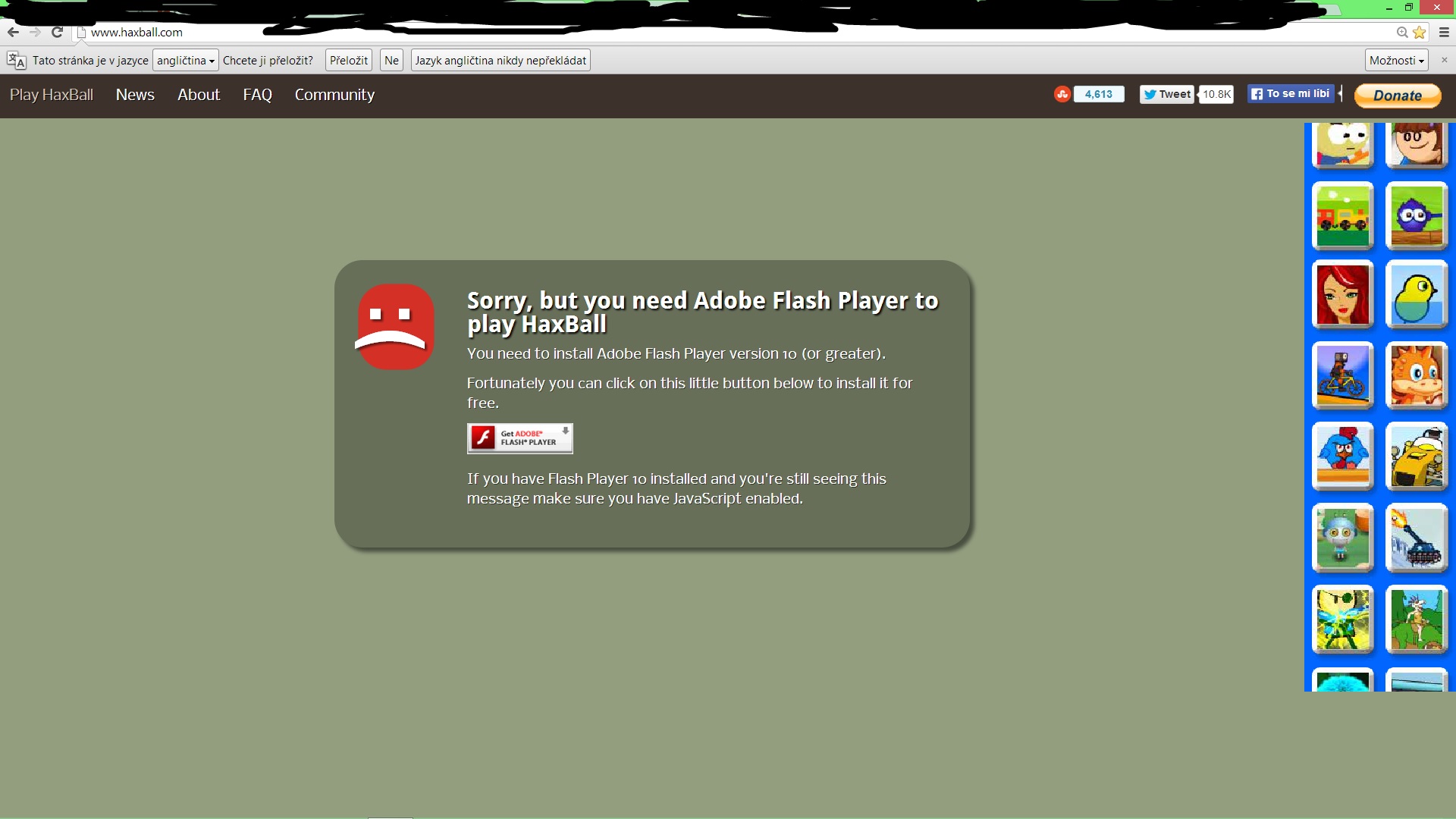Viewport: 1456px width, 819px height.
Task: Open Chrome hamburger menu icon
Action: point(1444,33)
